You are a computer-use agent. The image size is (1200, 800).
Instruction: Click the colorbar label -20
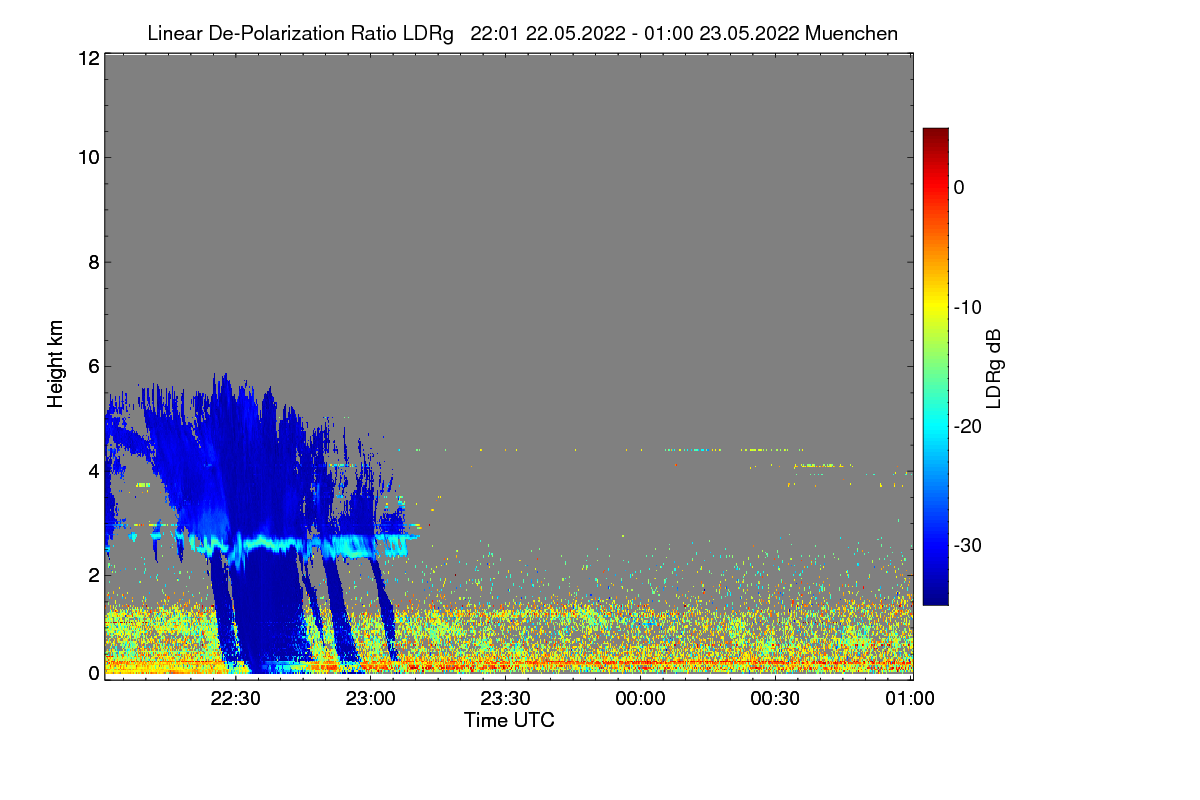point(968,426)
